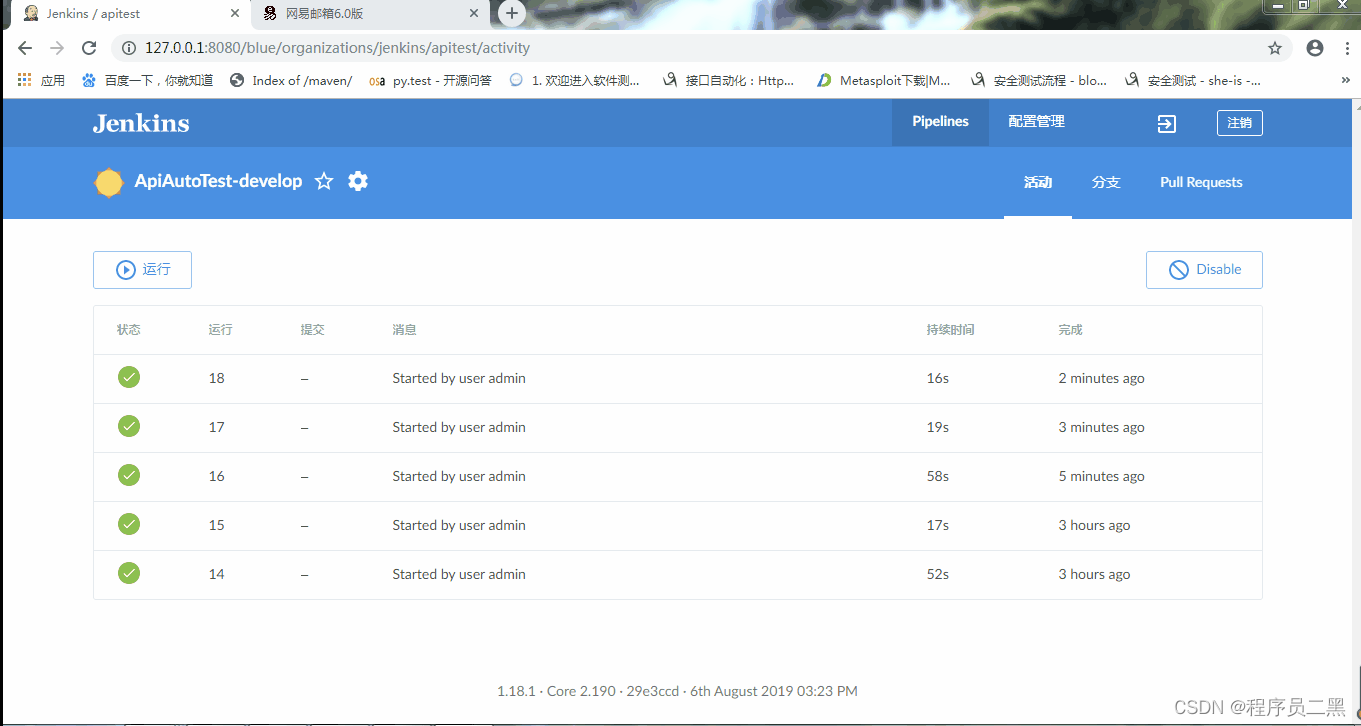Click success status icon for run 14
Viewport: 1361px width, 726px height.
tap(129, 573)
